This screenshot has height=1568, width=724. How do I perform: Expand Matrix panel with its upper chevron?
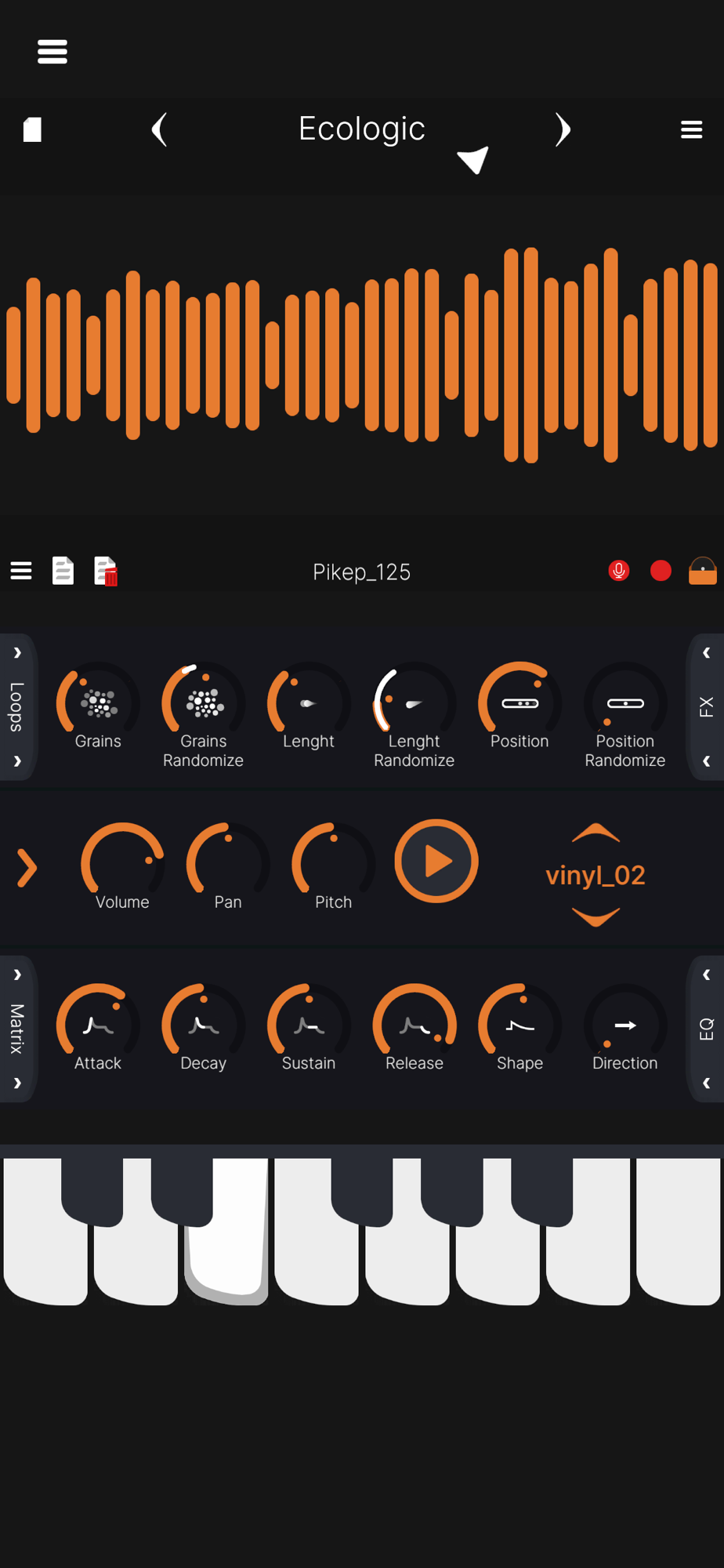coord(17,975)
